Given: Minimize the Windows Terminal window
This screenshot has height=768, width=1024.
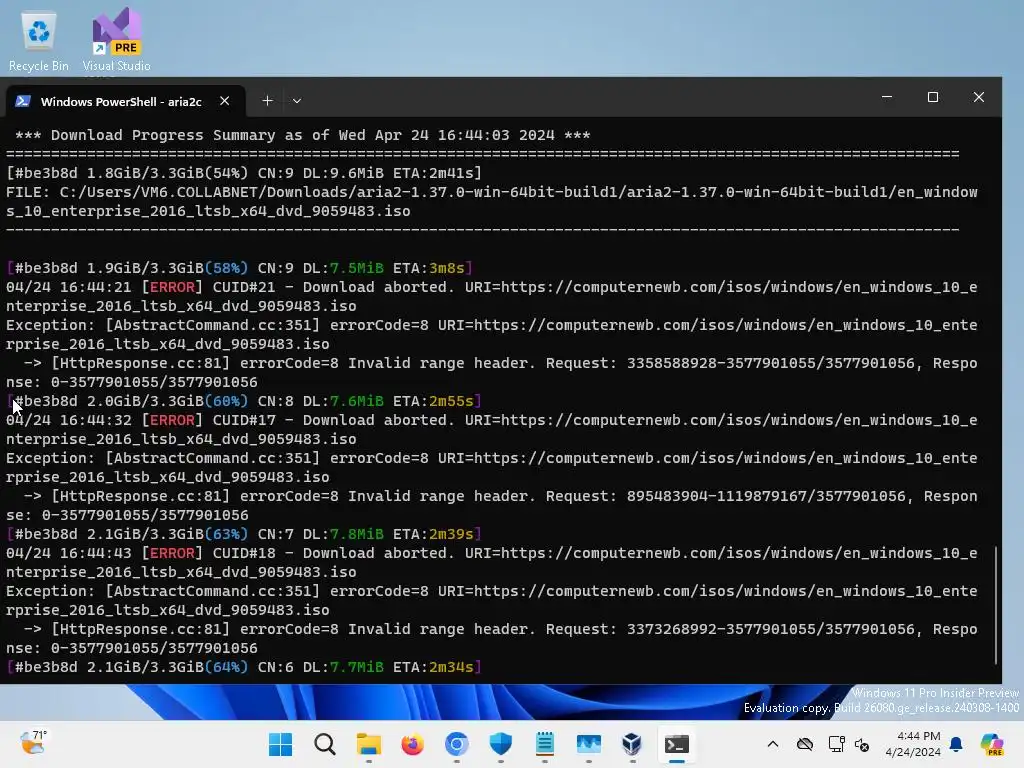Looking at the screenshot, I should [887, 97].
